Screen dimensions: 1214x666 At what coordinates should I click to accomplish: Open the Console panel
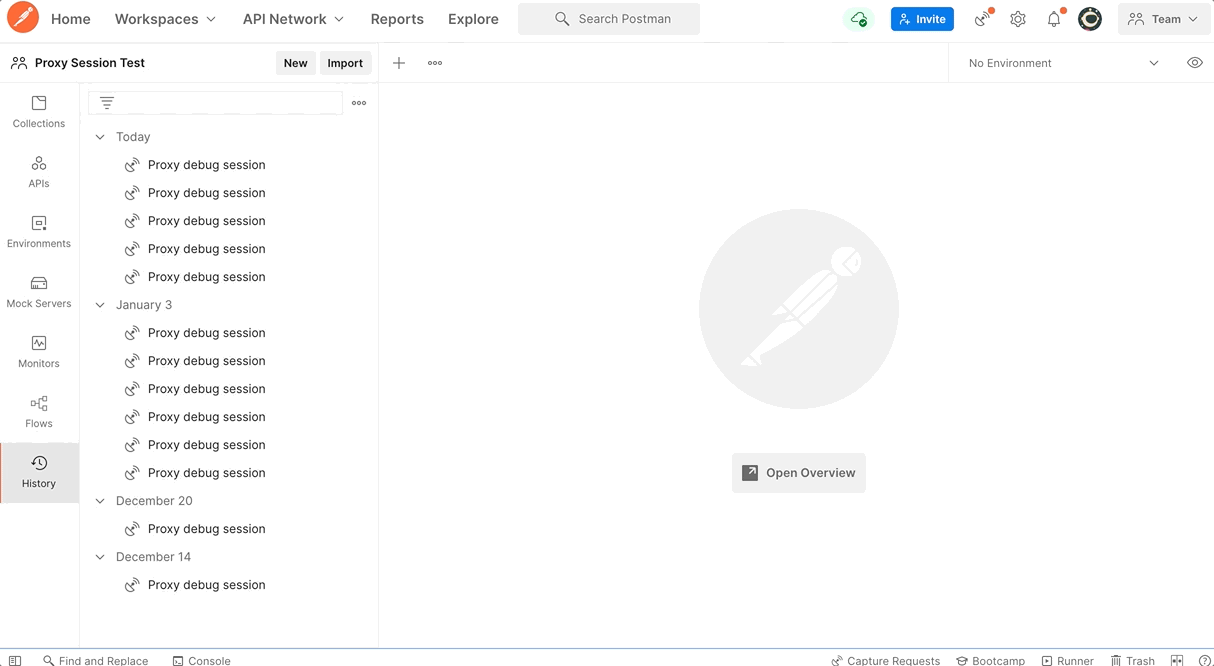click(x=201, y=660)
